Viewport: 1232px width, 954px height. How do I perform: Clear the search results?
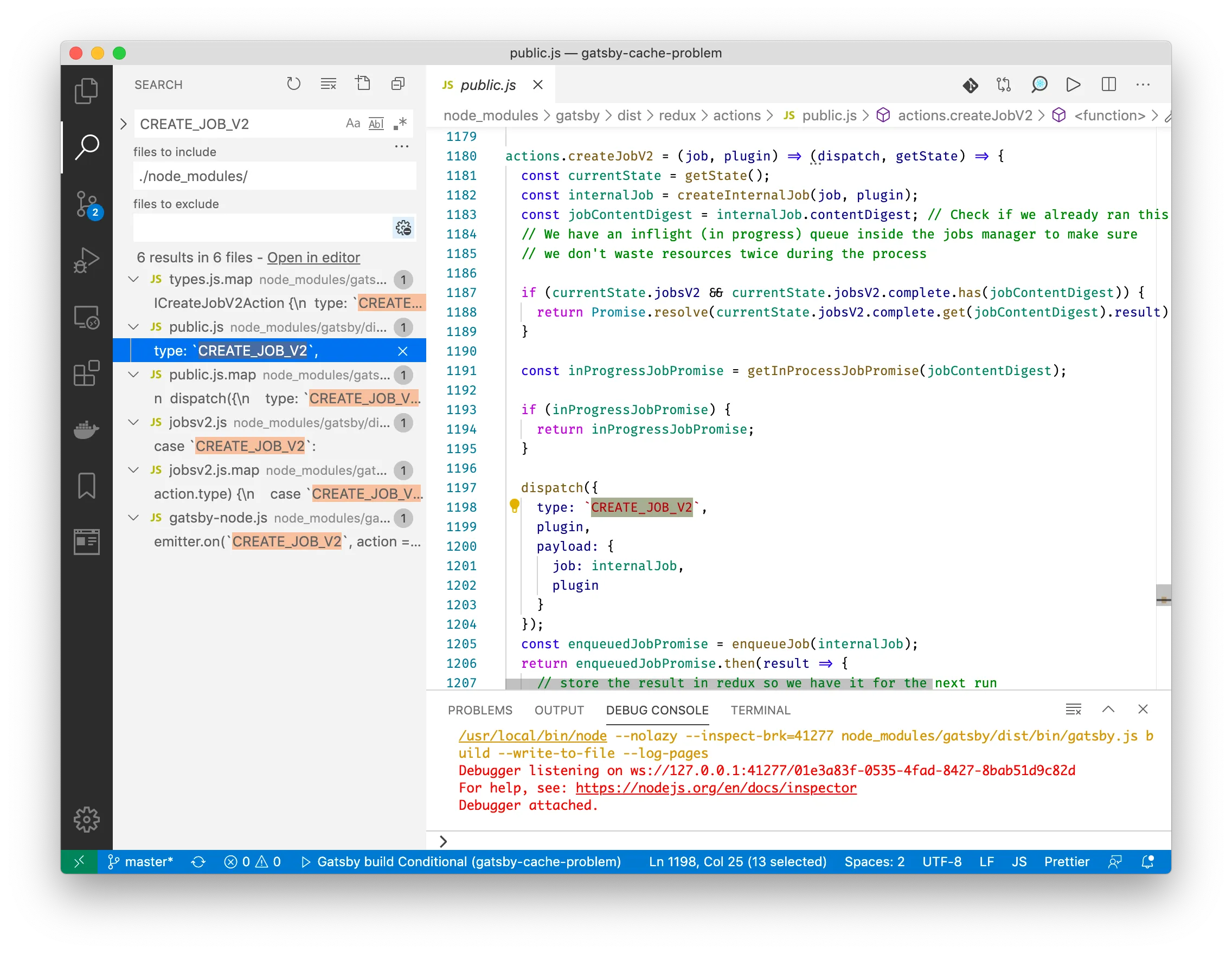328,84
